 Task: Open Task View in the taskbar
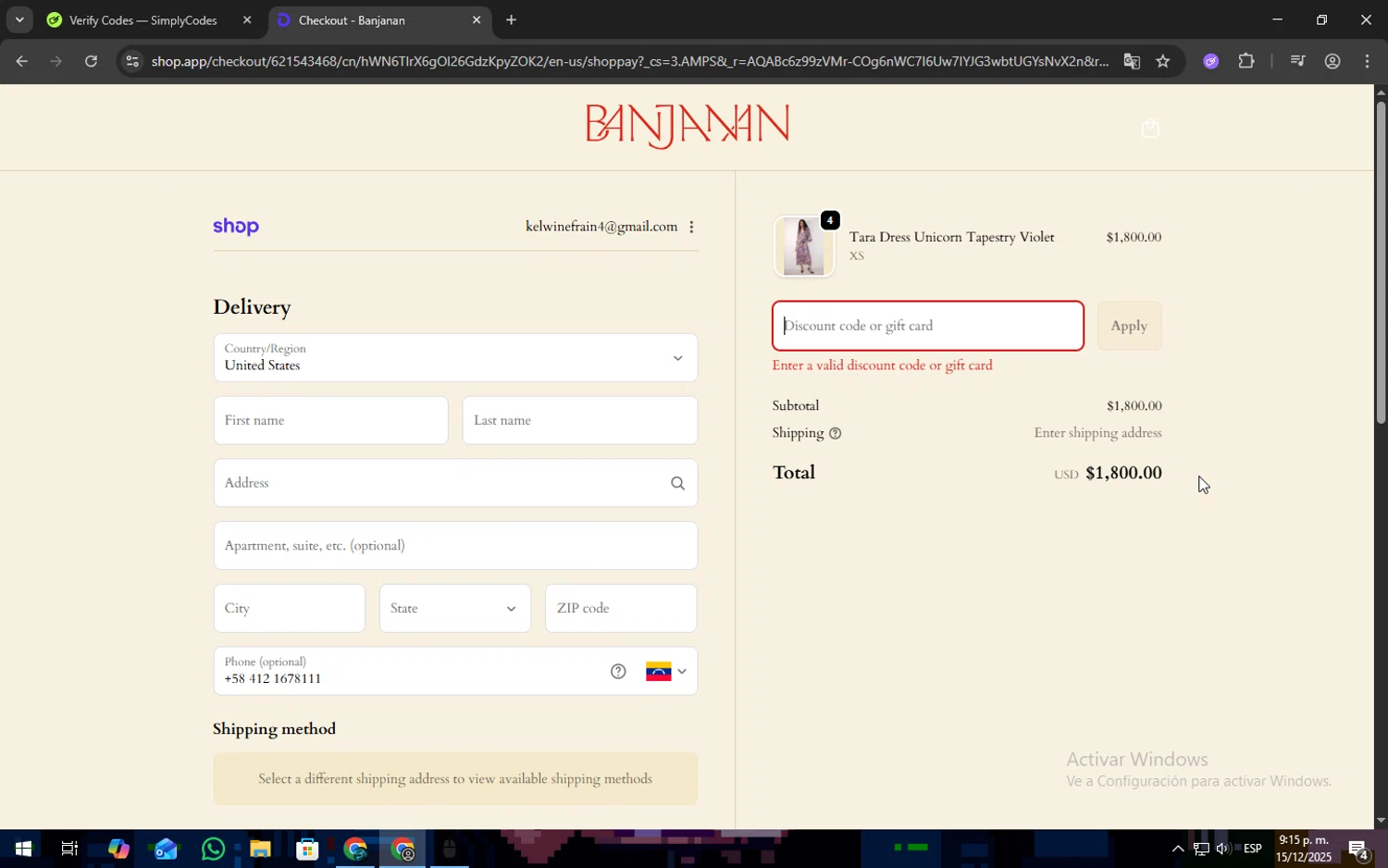point(69,849)
